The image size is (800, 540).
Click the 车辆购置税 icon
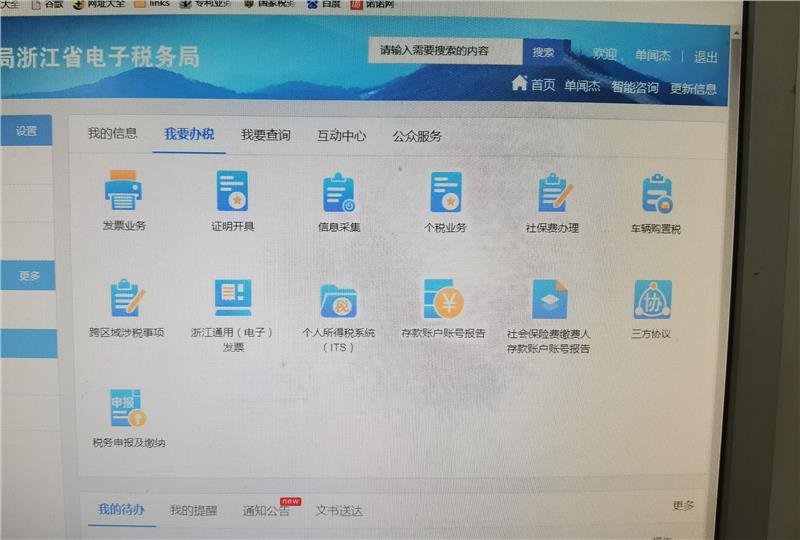(x=656, y=194)
